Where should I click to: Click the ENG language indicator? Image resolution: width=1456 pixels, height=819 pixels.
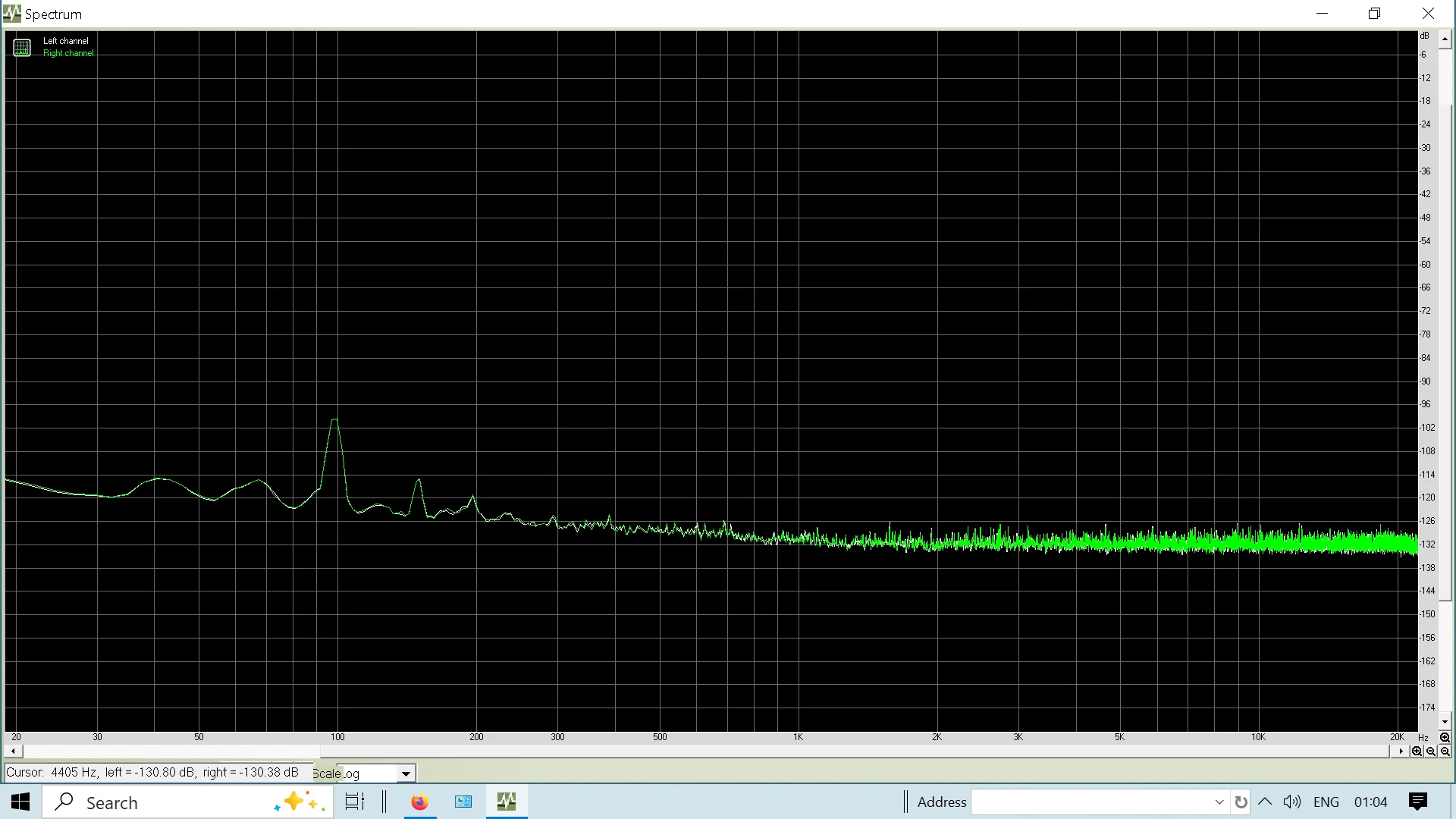click(x=1326, y=802)
